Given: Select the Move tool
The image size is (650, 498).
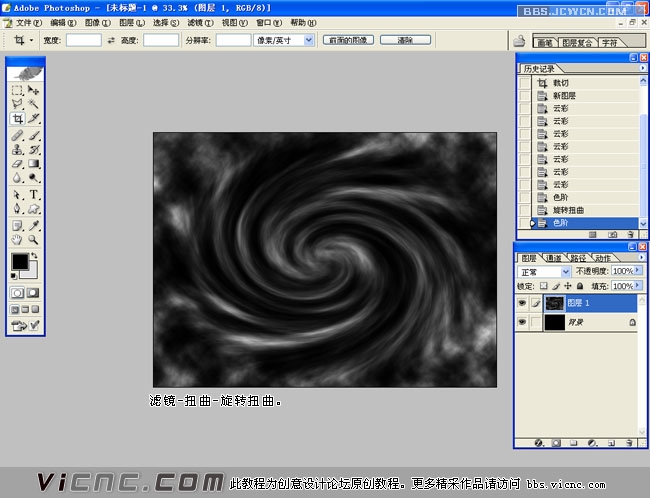Looking at the screenshot, I should [34, 90].
